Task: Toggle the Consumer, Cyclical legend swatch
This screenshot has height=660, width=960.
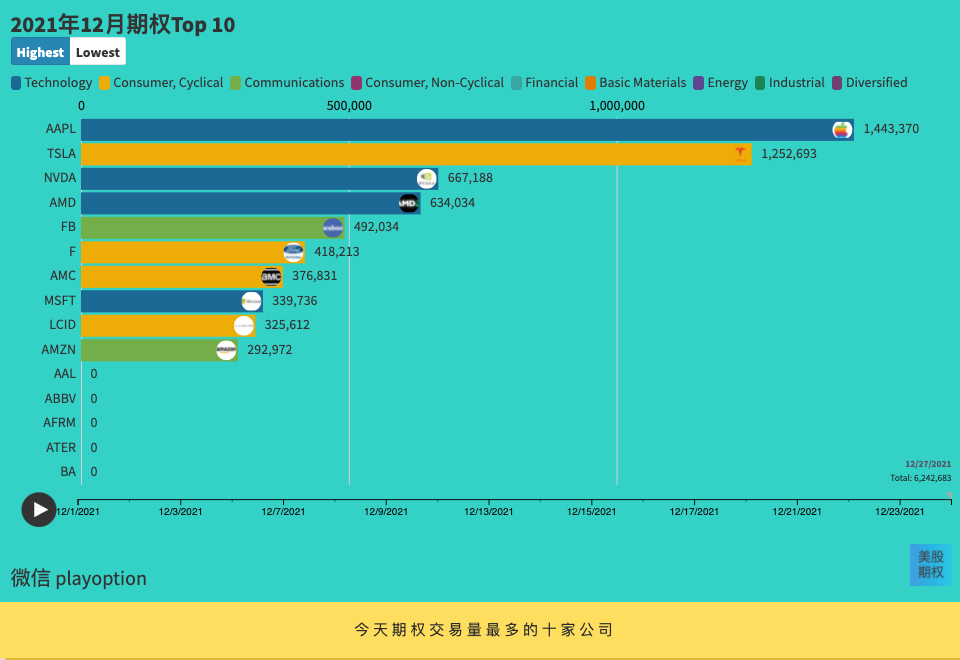Action: click(105, 83)
